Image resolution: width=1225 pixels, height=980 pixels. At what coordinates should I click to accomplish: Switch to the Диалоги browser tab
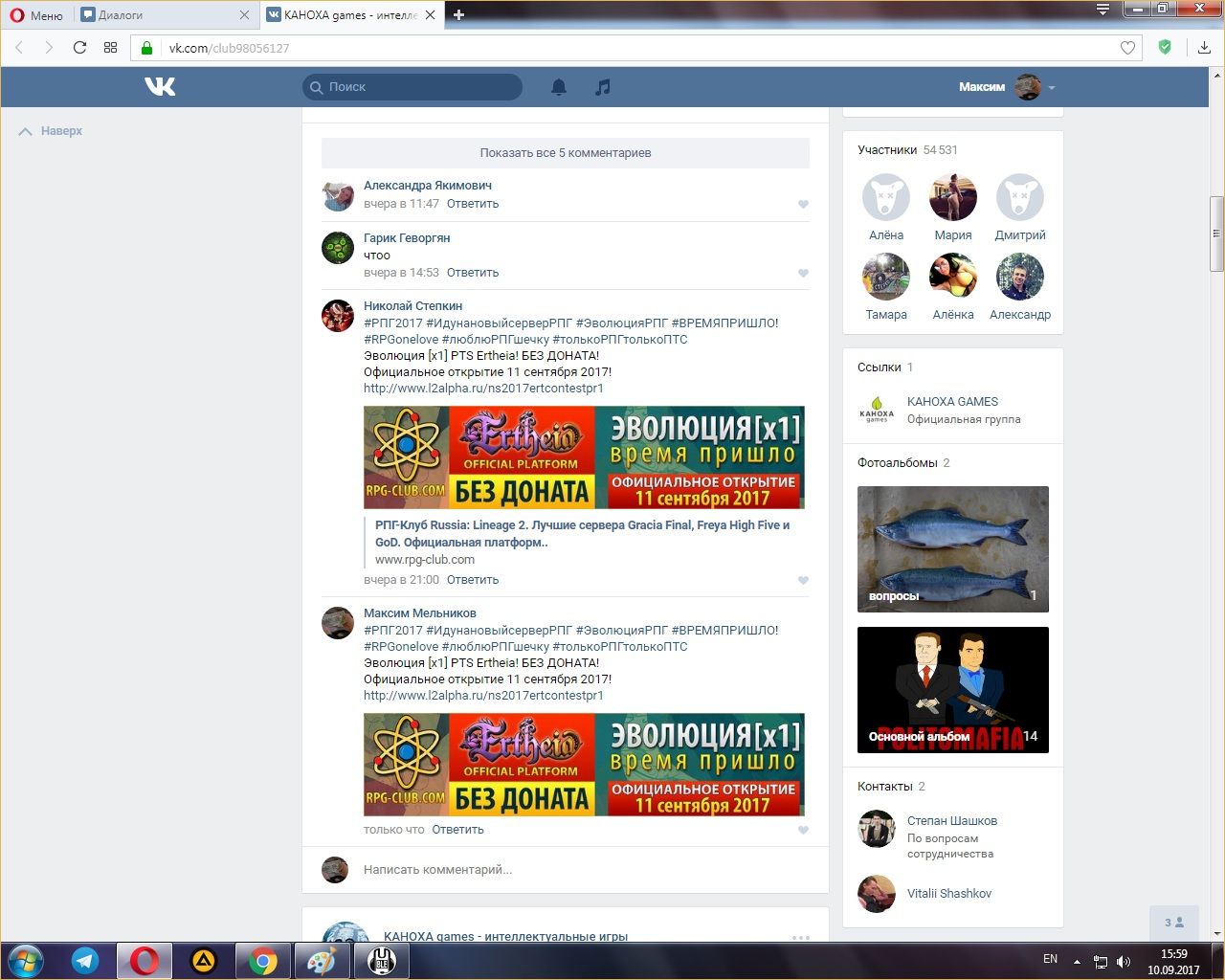[163, 15]
